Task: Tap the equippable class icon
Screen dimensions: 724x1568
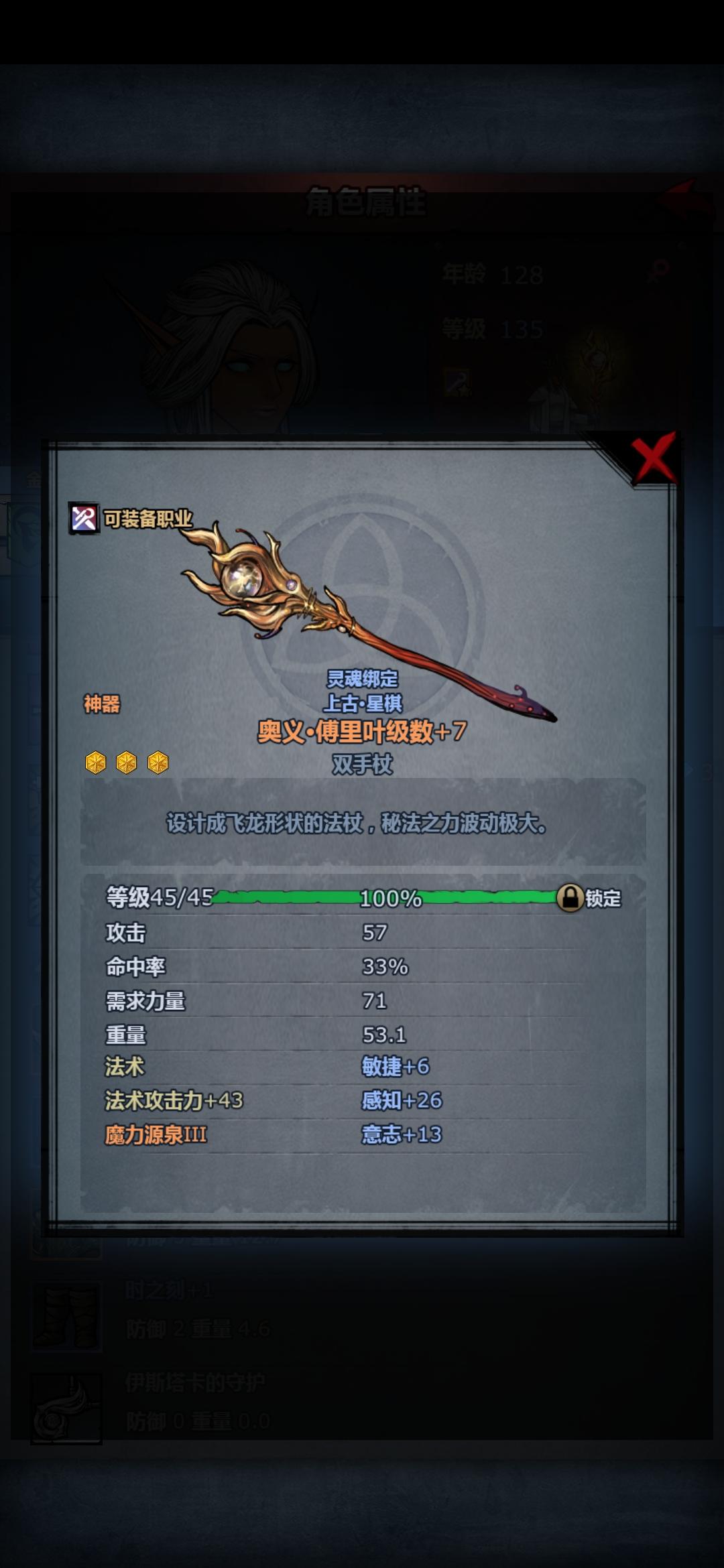Action: point(84,519)
